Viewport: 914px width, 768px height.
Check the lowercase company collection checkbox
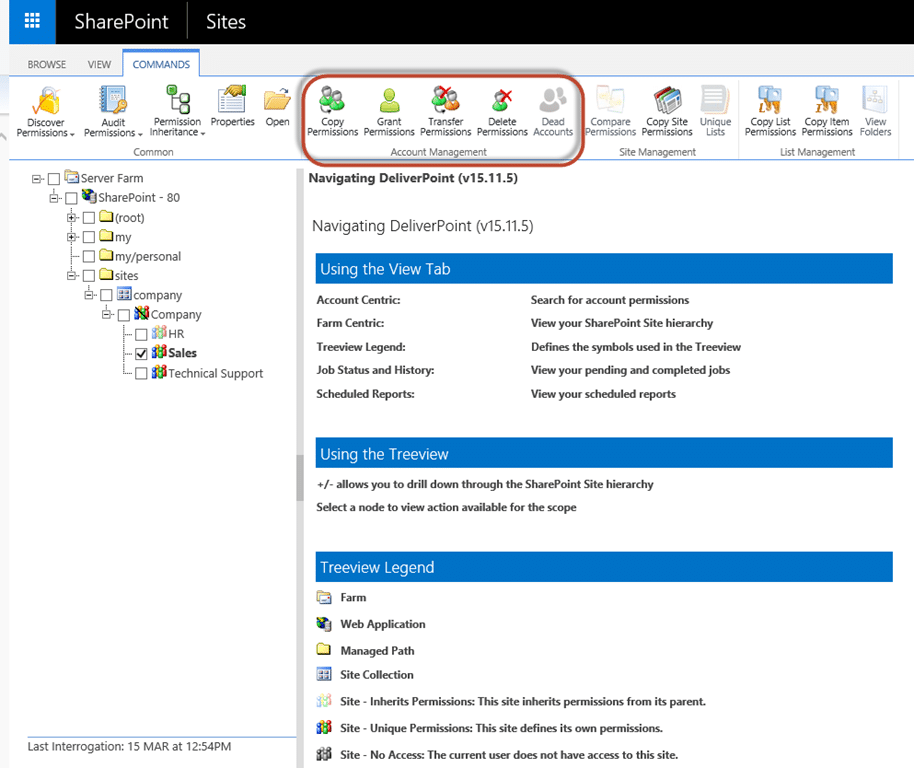[106, 295]
